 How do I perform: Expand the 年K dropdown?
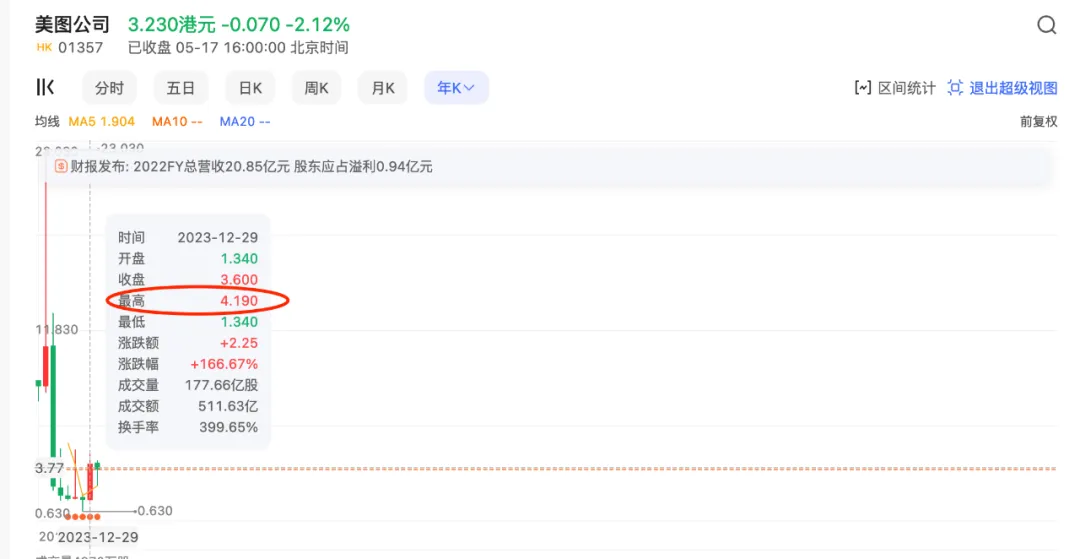coord(456,88)
